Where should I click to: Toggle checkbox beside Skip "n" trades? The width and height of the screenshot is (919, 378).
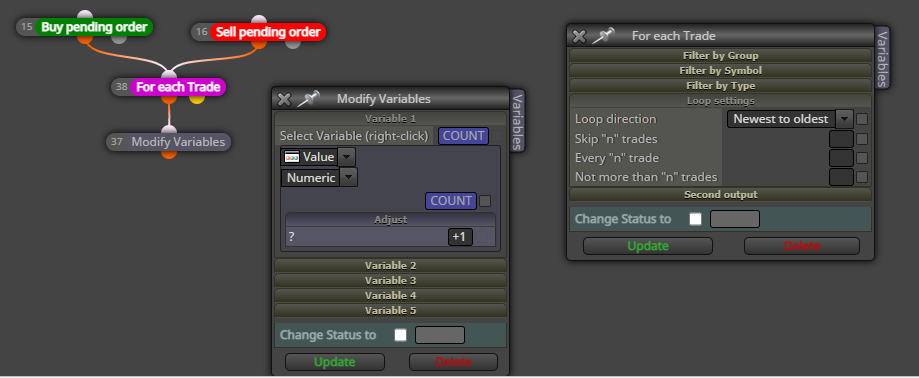pos(862,139)
